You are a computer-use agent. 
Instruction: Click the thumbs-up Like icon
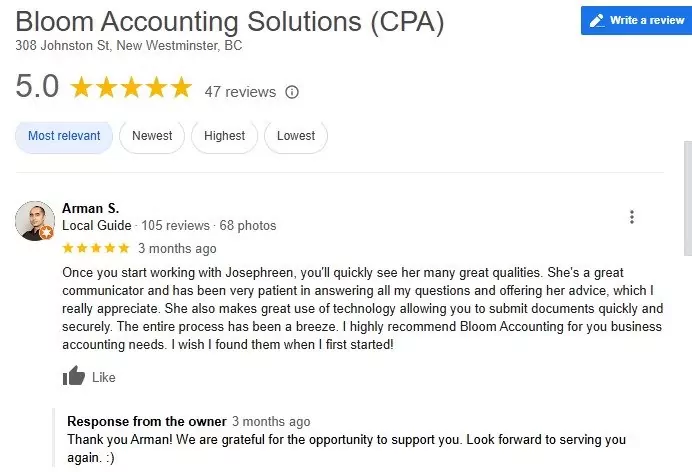(73, 377)
